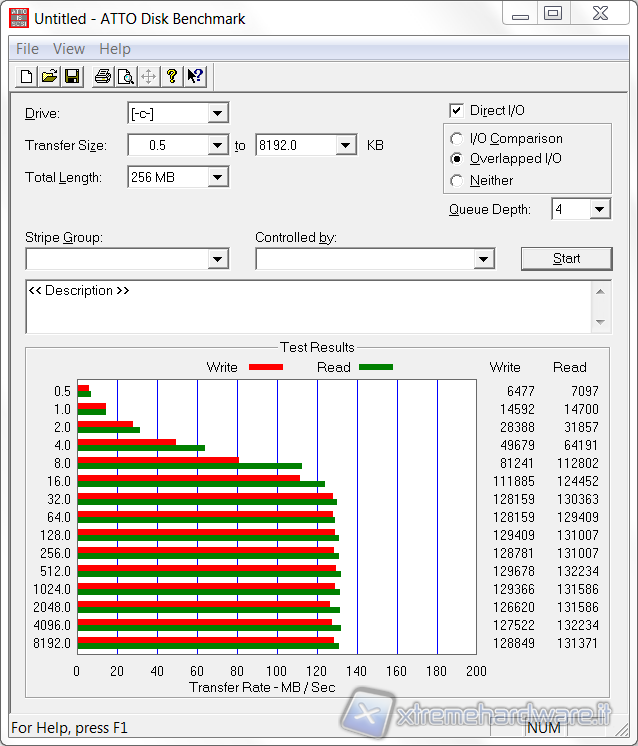The width and height of the screenshot is (638, 746).
Task: Click the red Write legend swatch
Action: coord(265,367)
